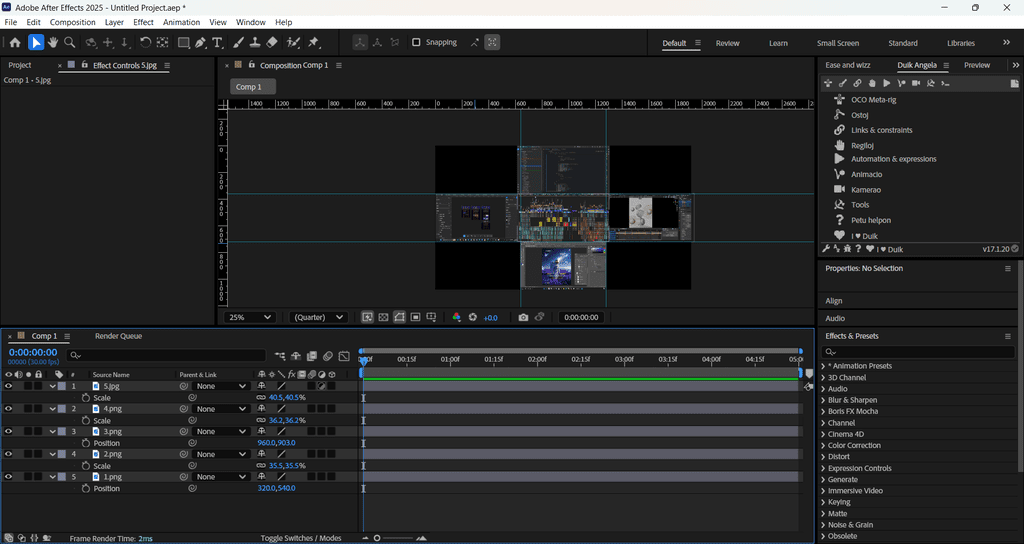Screen dimensions: 1024x544
Task: Select the Puppet Pin tool
Action: point(314,43)
